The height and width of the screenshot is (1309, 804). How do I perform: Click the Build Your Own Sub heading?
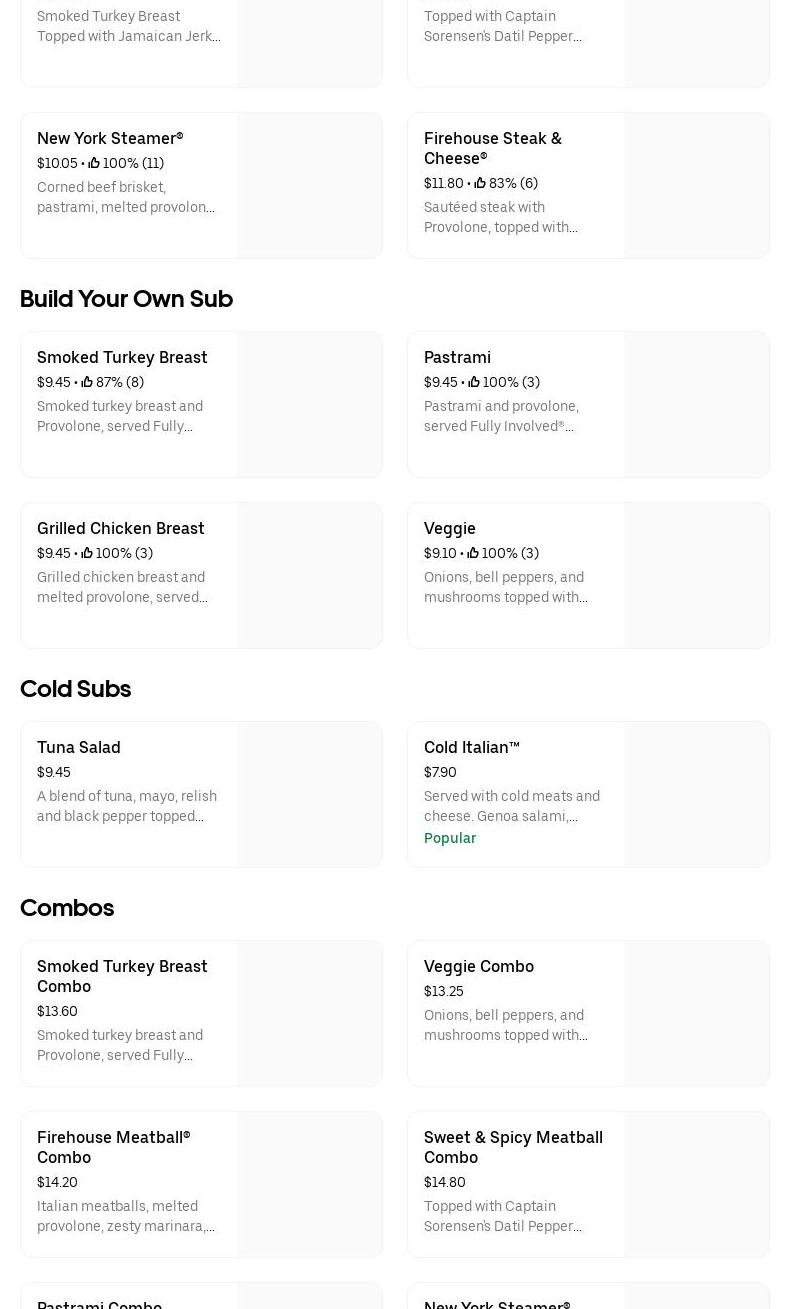126,299
